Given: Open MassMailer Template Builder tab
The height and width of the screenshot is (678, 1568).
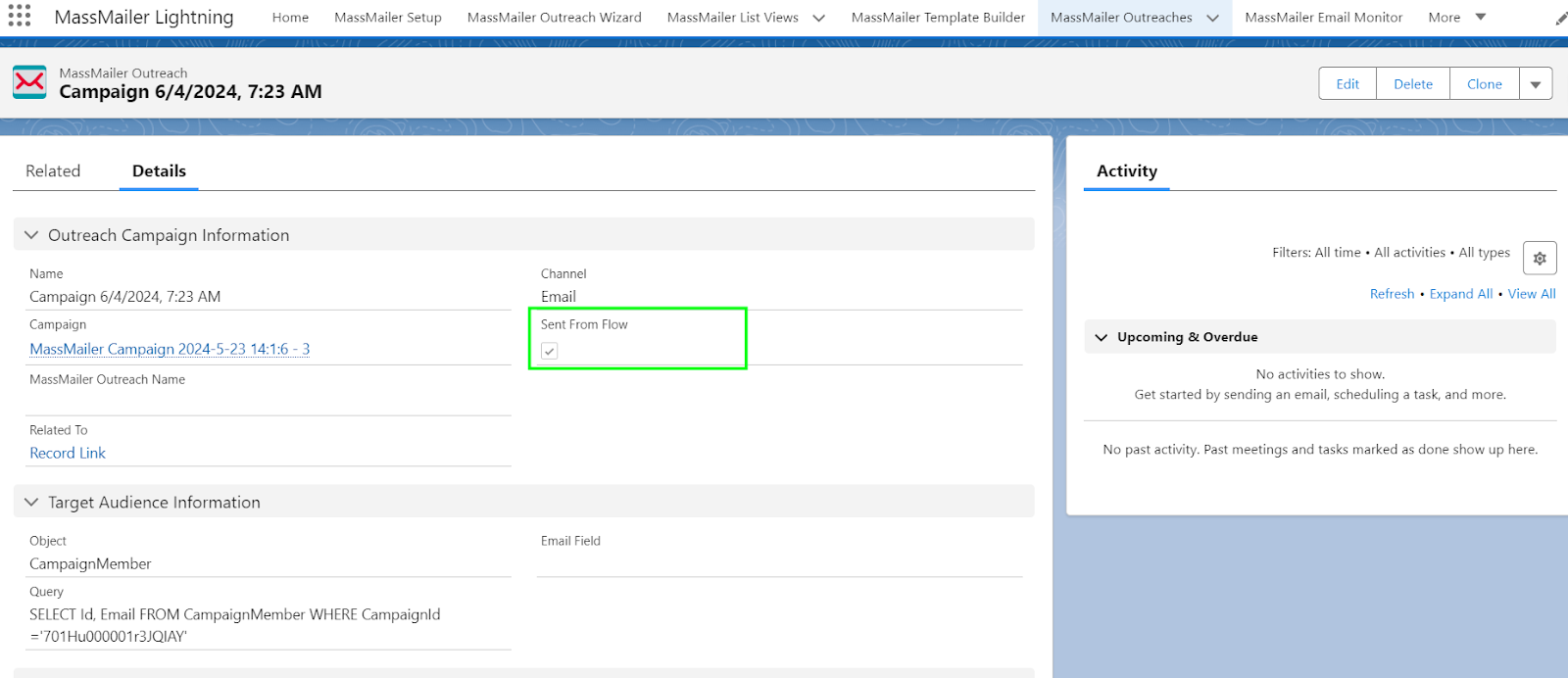Looking at the screenshot, I should 938,18.
